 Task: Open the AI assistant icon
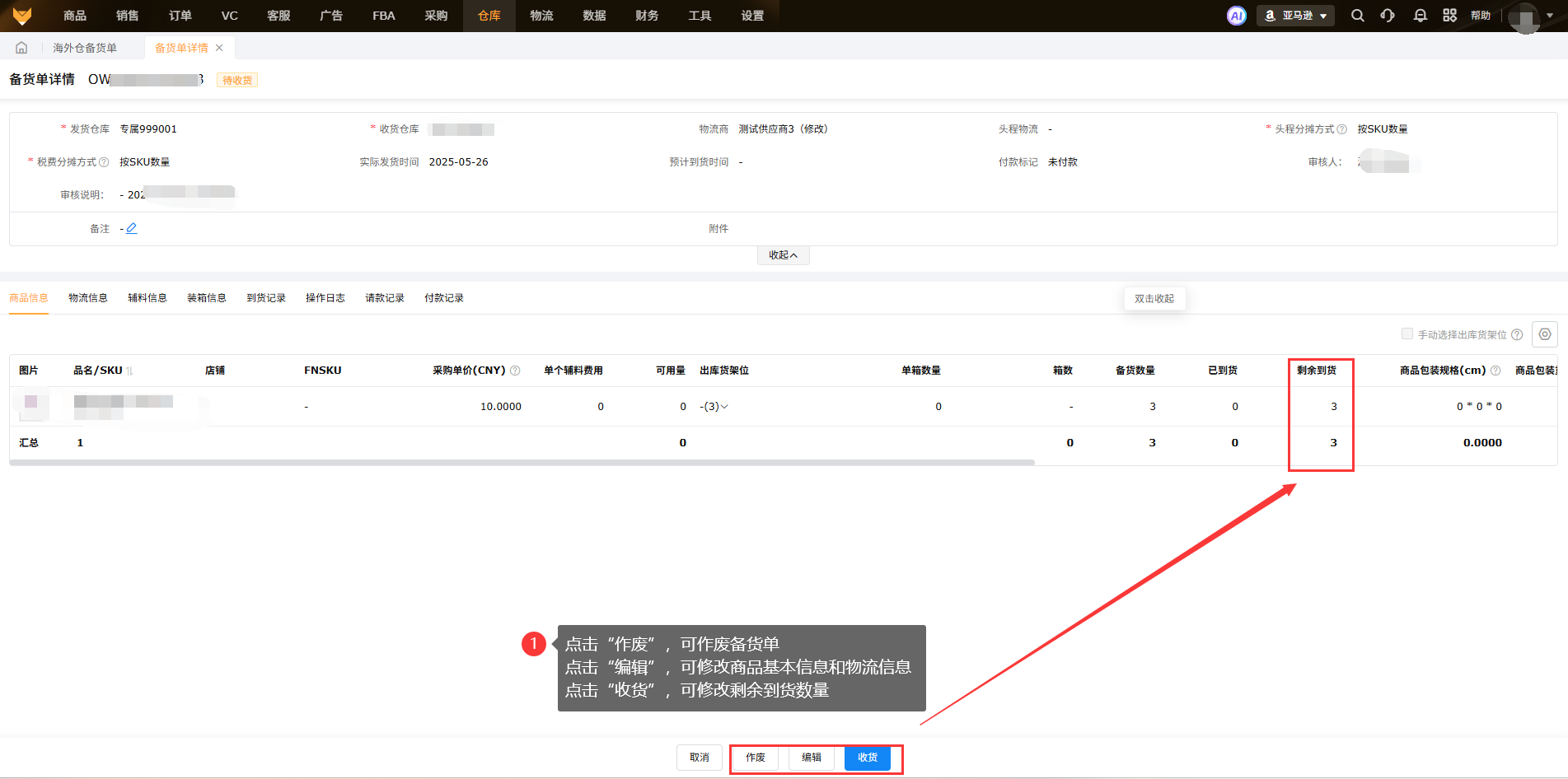1236,16
